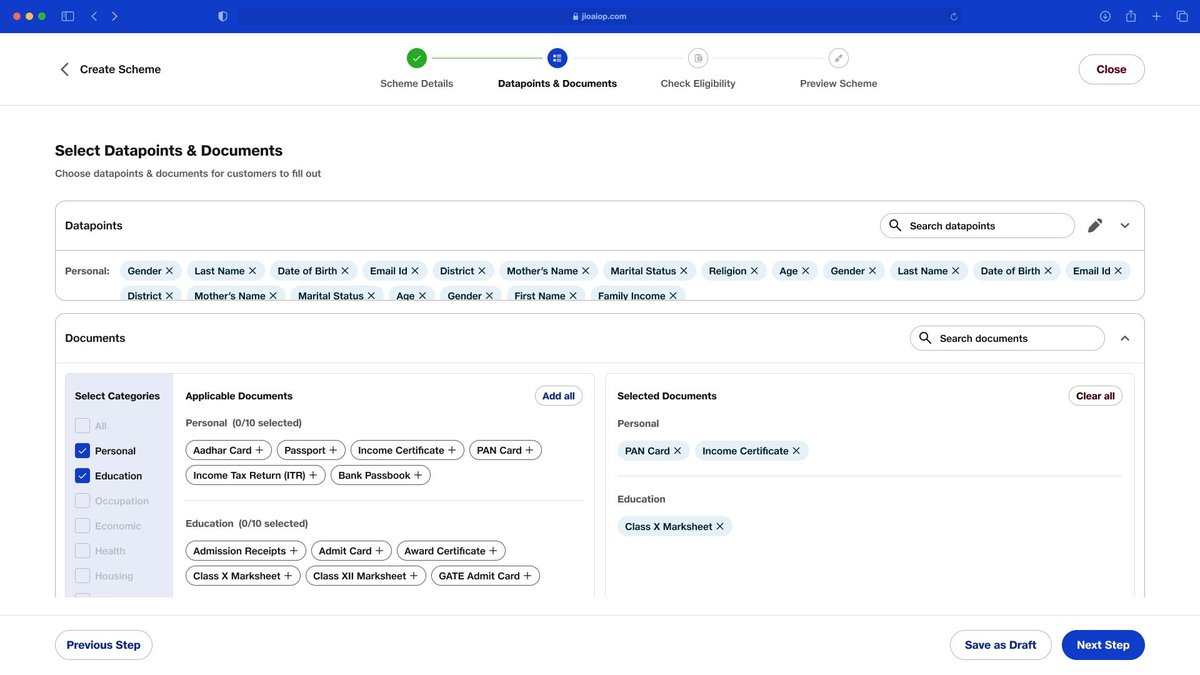Screen dimensions: 1200x675
Task: Click the Add all documents button
Action: (558, 395)
